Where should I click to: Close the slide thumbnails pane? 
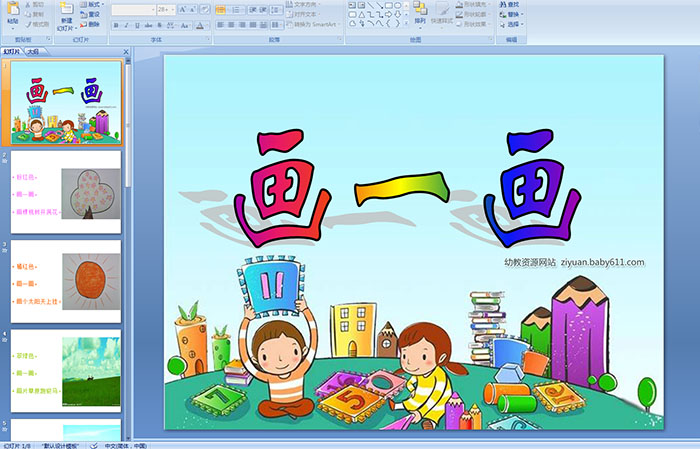coord(126,52)
